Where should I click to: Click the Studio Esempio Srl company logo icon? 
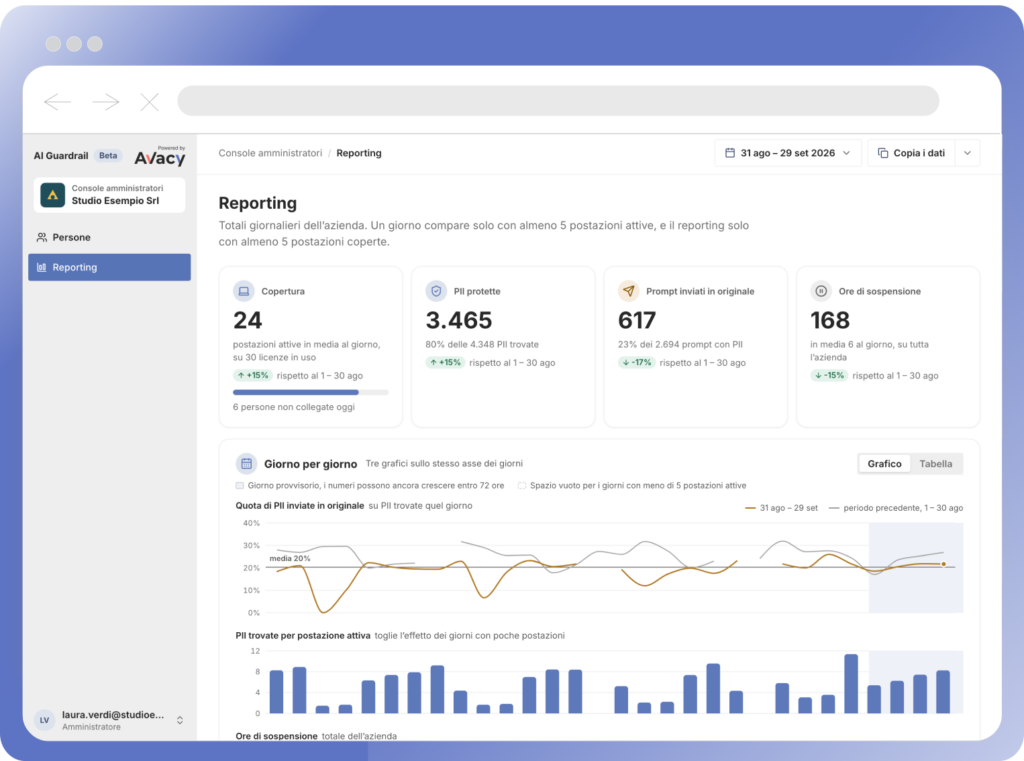click(53, 195)
